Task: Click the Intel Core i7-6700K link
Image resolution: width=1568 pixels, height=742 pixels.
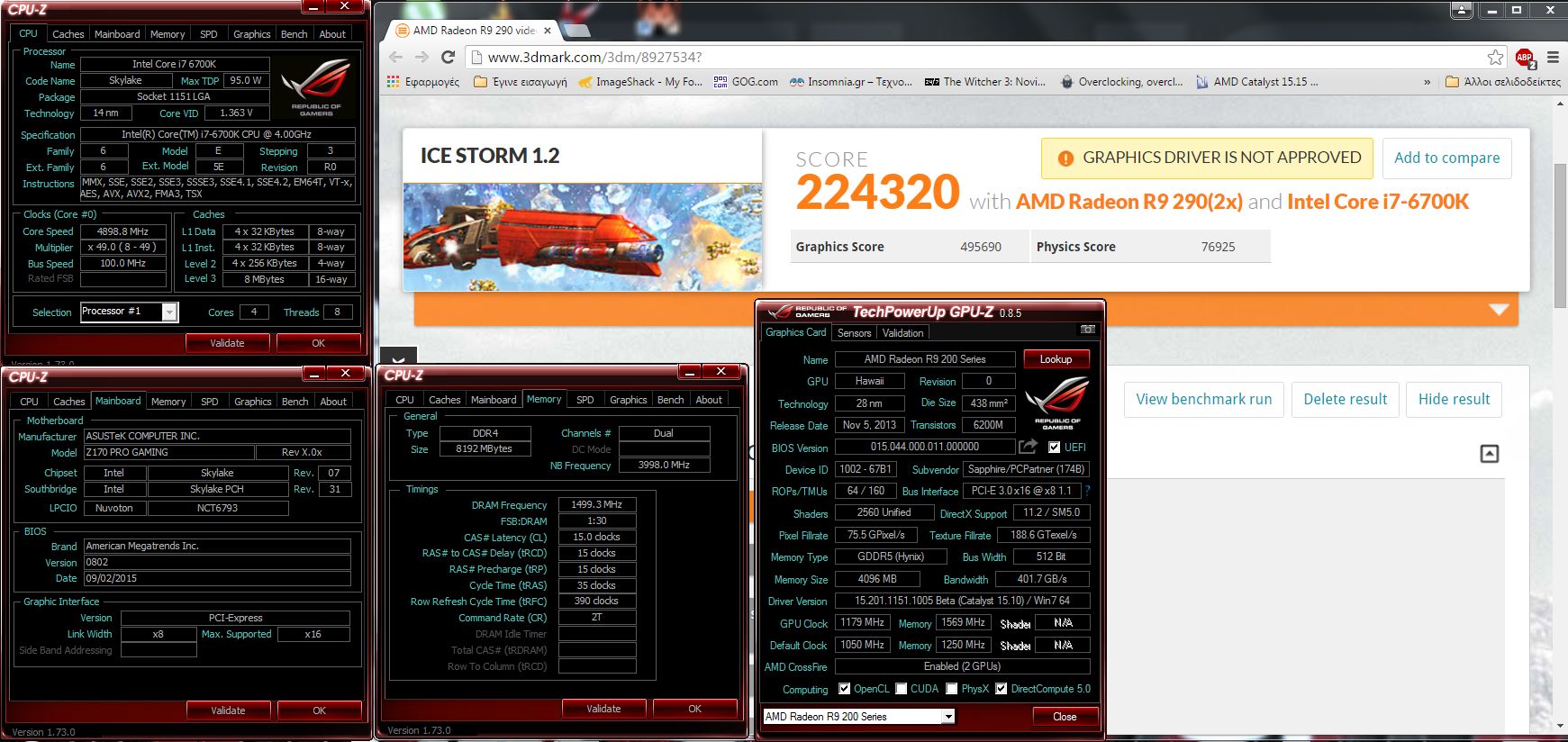Action: click(x=1378, y=202)
